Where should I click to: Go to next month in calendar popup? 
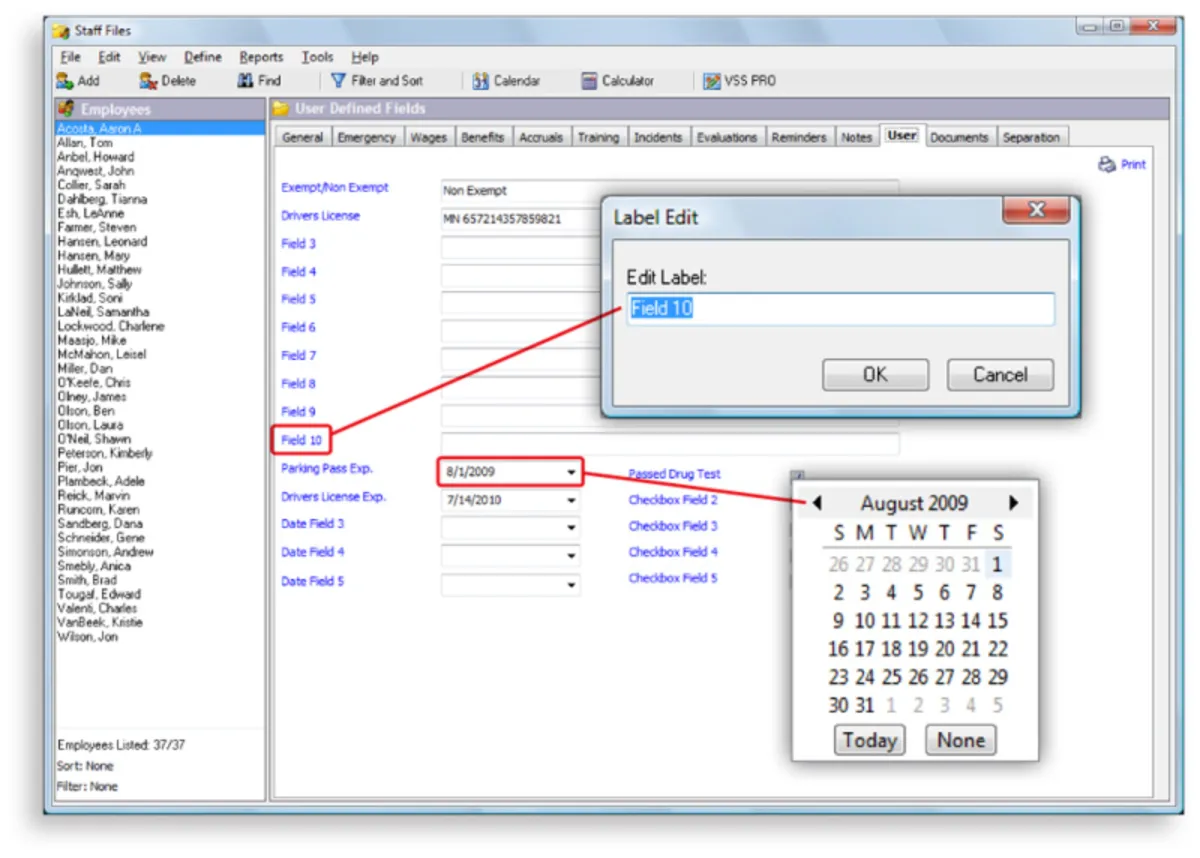tap(1014, 503)
